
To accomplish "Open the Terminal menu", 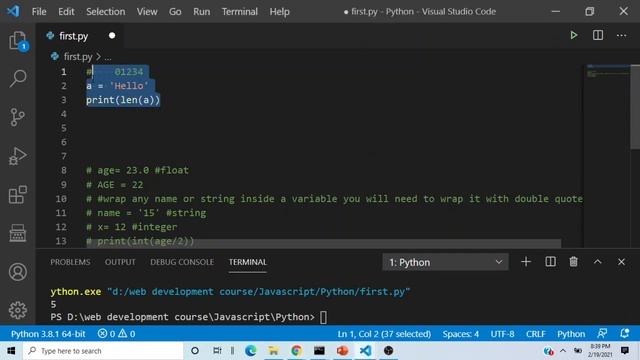I will (x=240, y=11).
